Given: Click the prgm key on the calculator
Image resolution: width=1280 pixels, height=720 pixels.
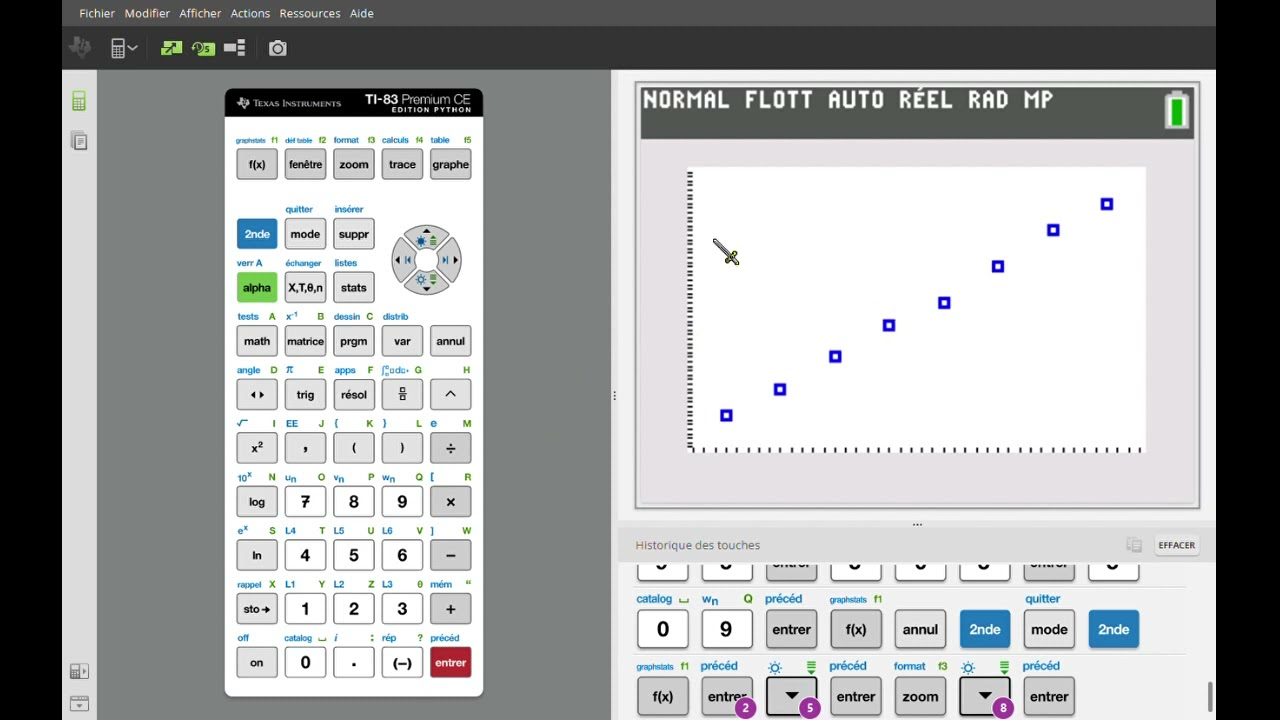Looking at the screenshot, I should pos(354,341).
